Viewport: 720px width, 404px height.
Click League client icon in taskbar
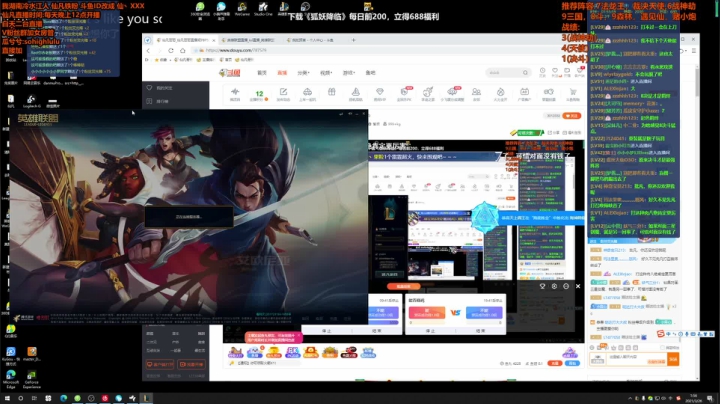pos(146,398)
